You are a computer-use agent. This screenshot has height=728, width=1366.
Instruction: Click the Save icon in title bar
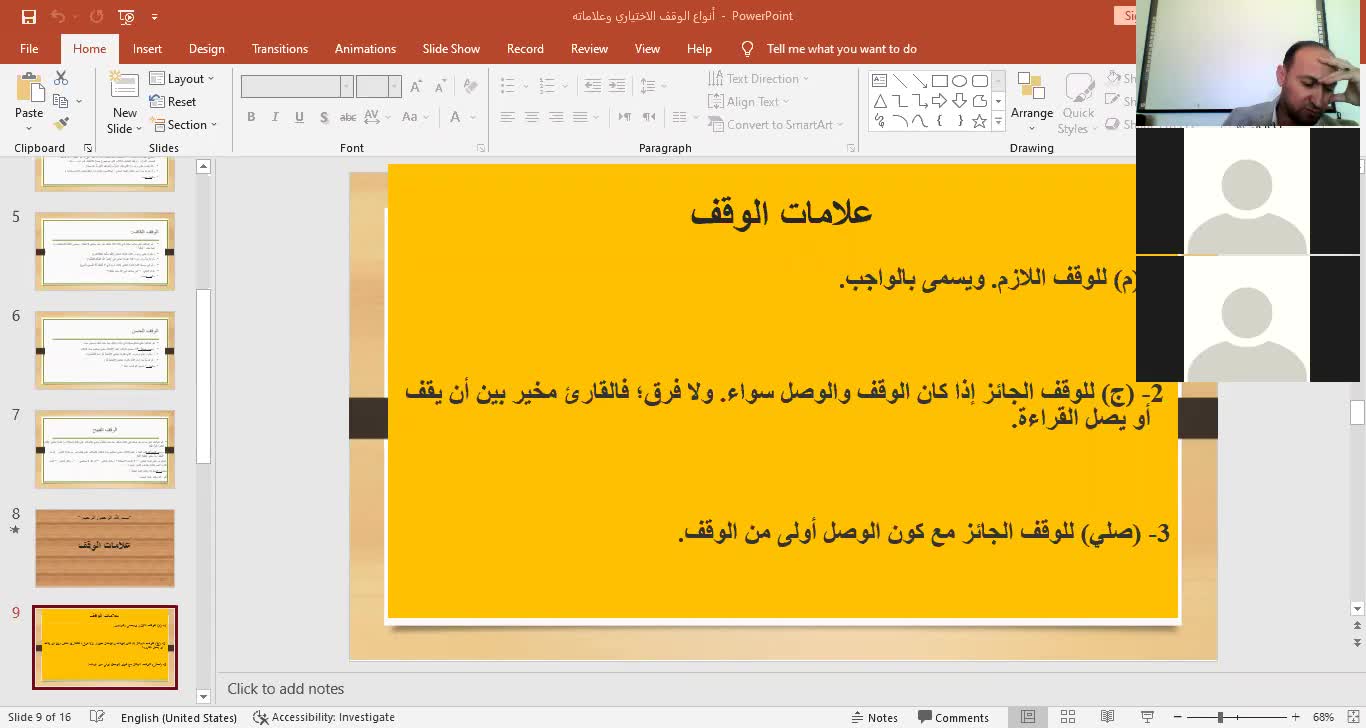pyautogui.click(x=28, y=16)
